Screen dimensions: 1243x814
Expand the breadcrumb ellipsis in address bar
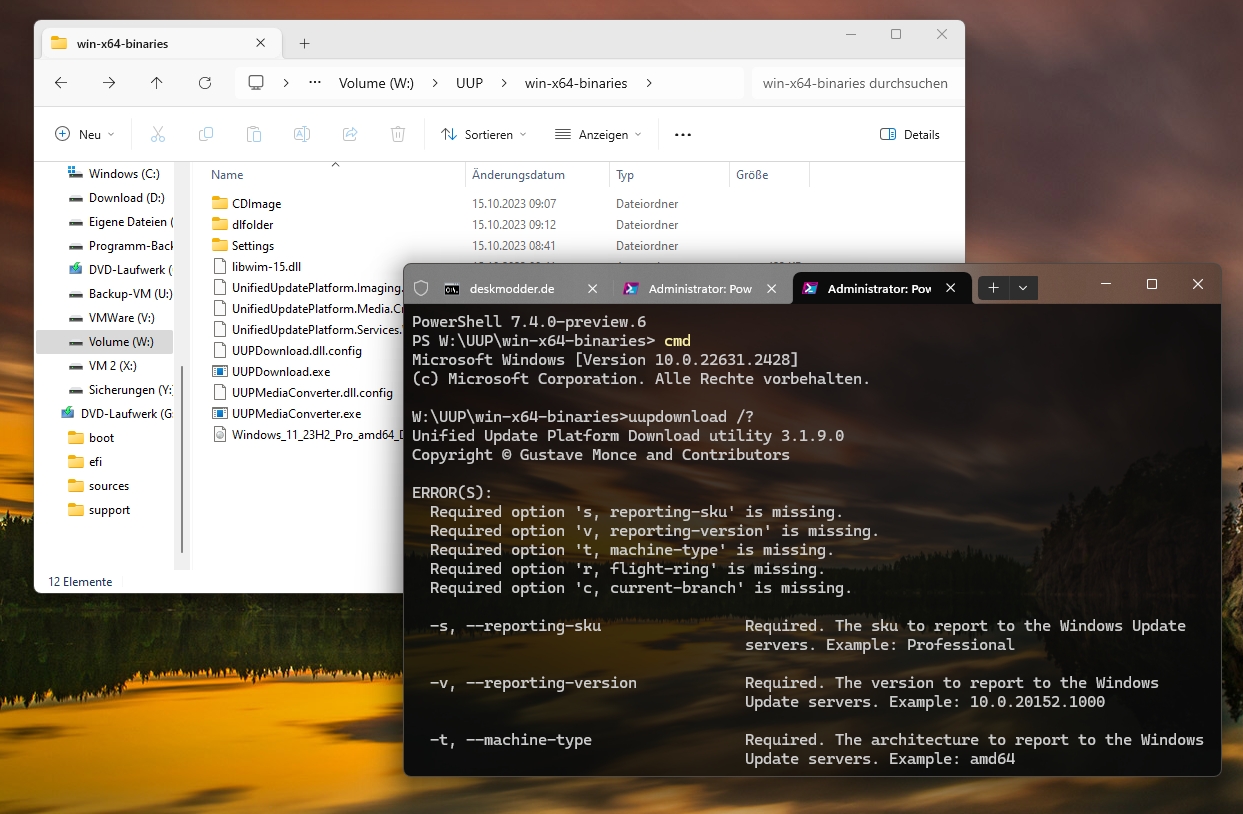coord(315,83)
